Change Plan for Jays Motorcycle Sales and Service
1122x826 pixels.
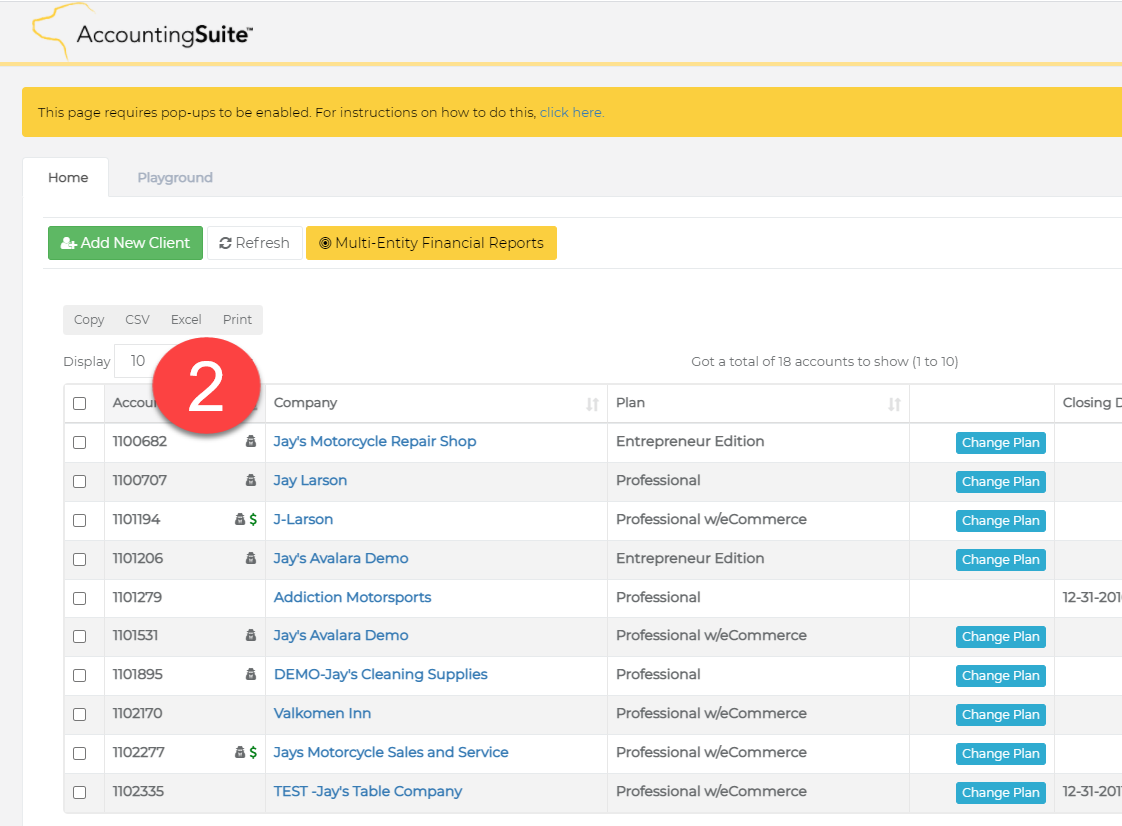click(1000, 754)
